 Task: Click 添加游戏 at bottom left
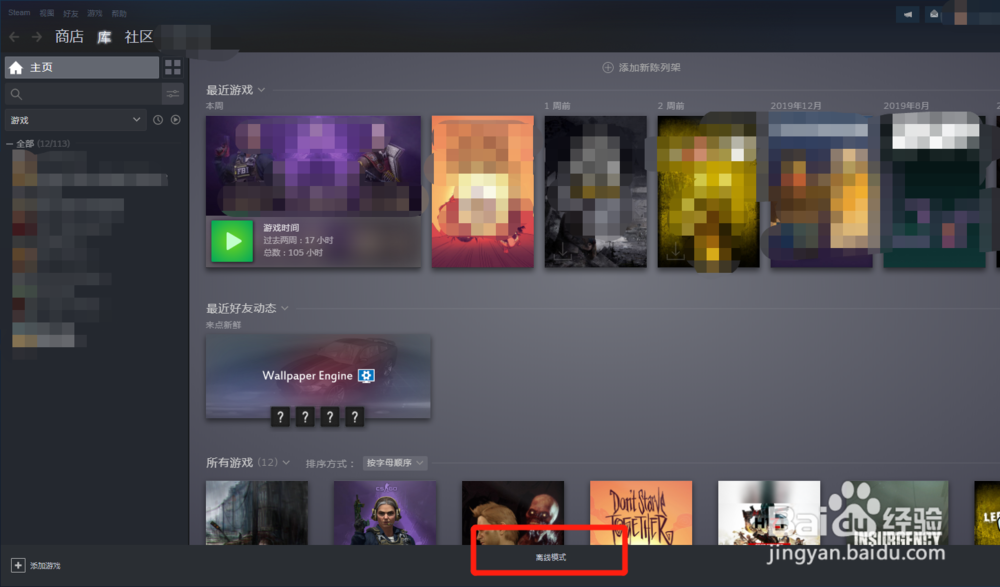[45, 566]
